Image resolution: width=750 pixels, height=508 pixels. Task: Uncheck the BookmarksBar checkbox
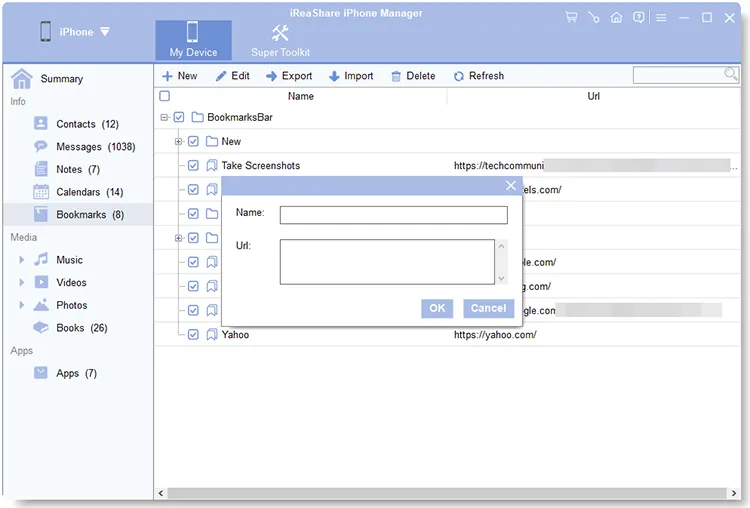[x=179, y=117]
